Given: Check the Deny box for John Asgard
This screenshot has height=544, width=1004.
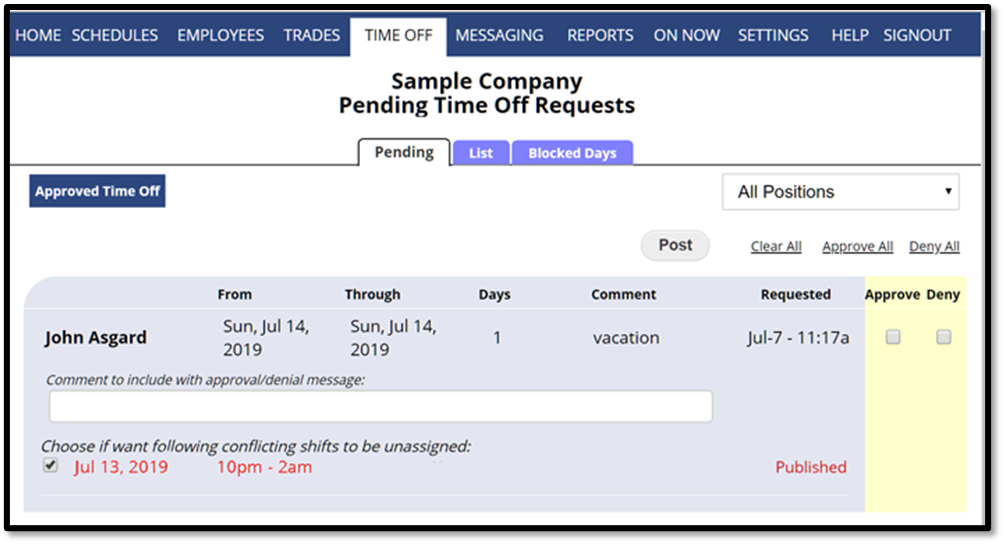Looking at the screenshot, I should click(x=943, y=338).
